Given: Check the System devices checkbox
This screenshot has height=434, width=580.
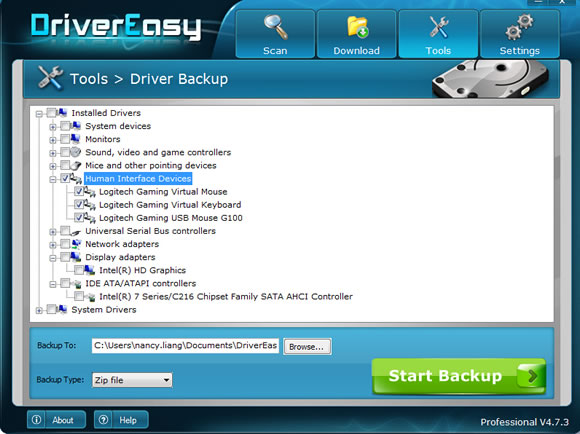Looking at the screenshot, I should pos(65,126).
